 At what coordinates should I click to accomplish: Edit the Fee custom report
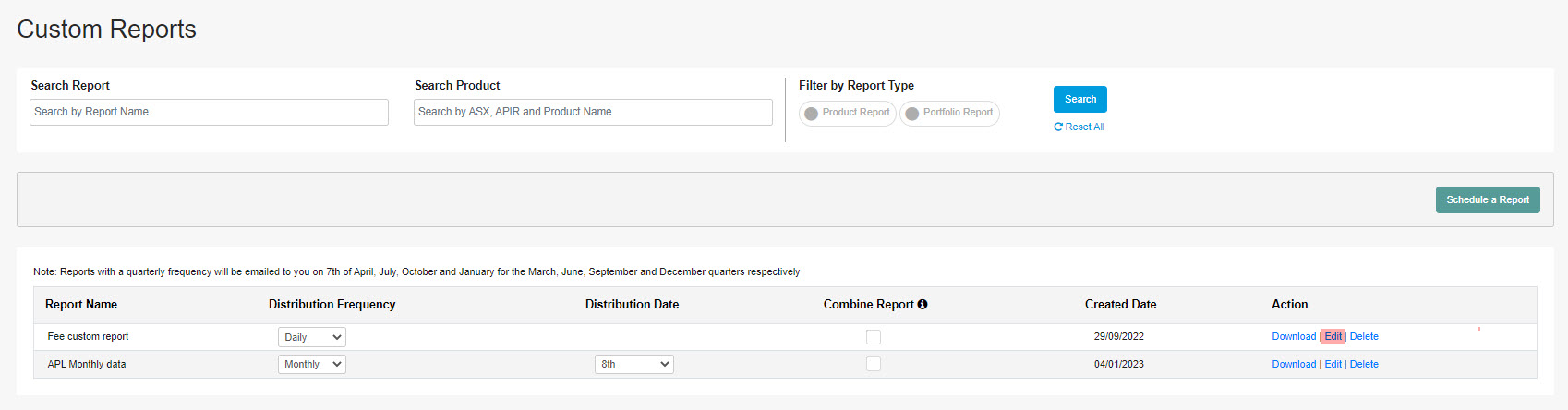(x=1333, y=336)
